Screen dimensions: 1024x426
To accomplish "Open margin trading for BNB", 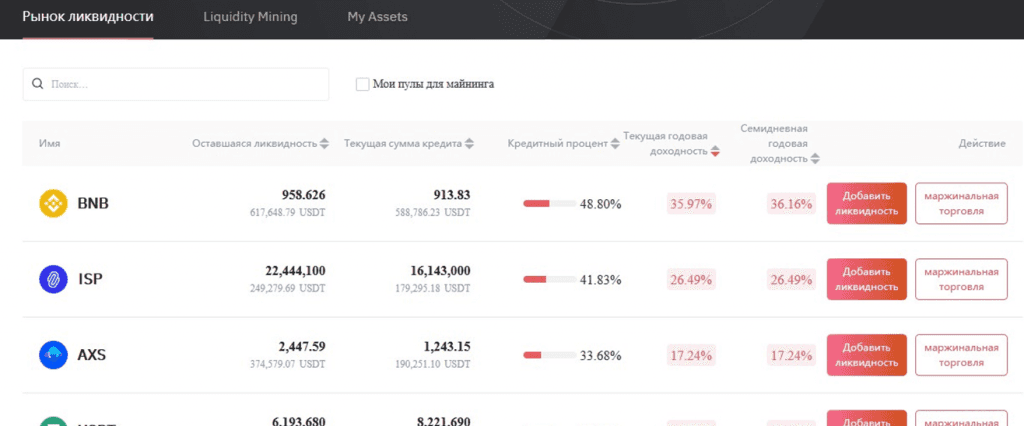I will coord(961,203).
